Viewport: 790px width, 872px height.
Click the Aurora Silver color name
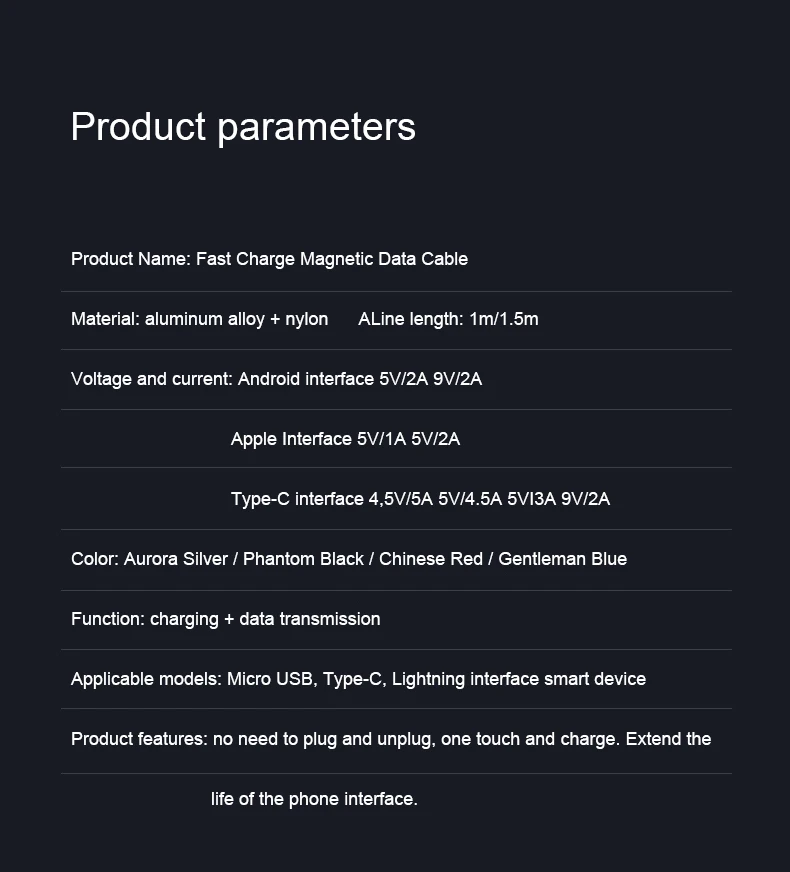[x=176, y=559]
